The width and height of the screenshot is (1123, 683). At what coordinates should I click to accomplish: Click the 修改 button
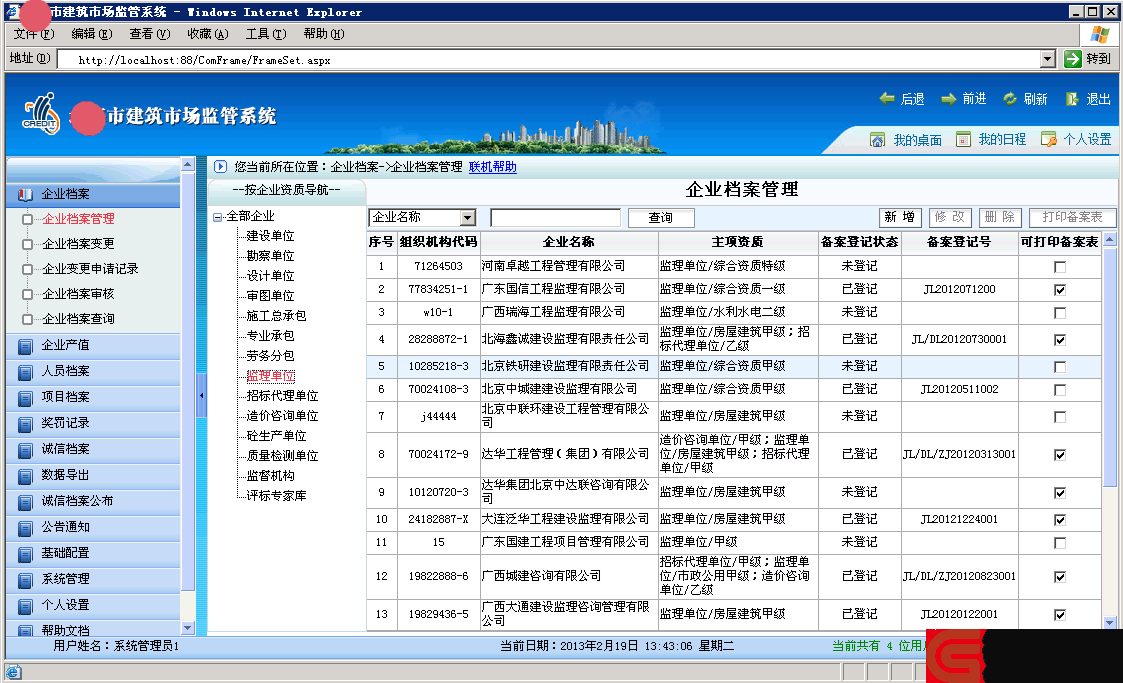(950, 217)
